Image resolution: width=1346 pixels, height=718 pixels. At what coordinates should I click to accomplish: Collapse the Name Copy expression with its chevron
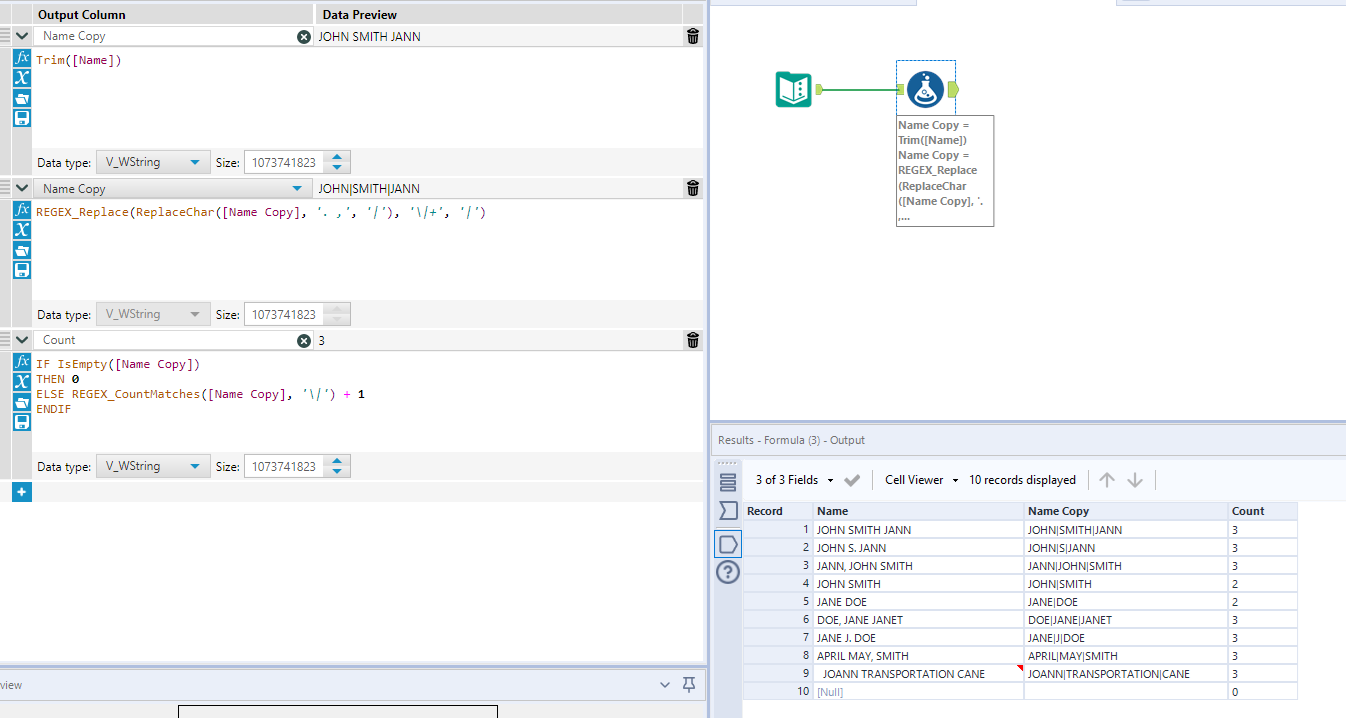tap(22, 188)
